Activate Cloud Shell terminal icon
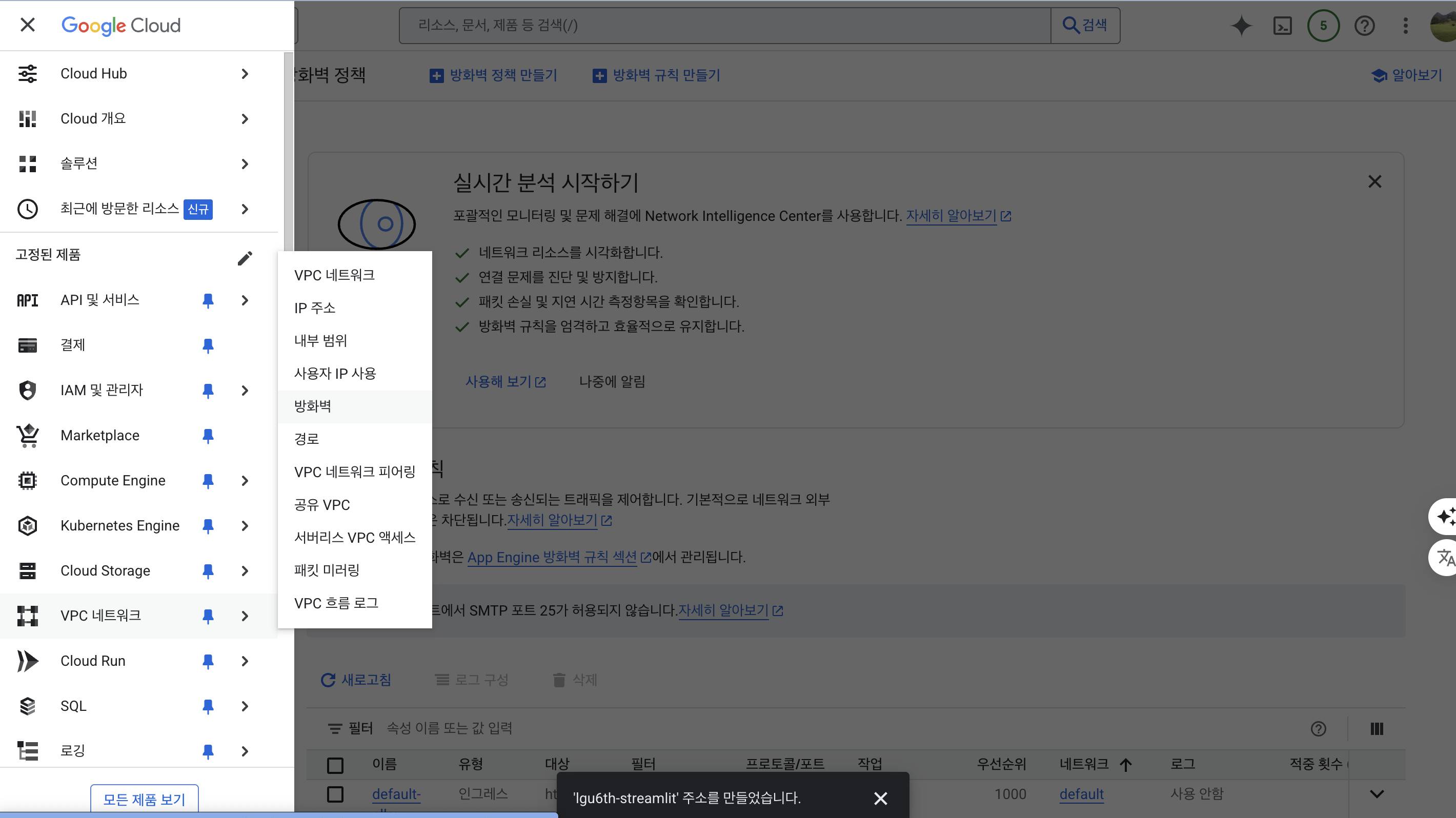 tap(1282, 26)
